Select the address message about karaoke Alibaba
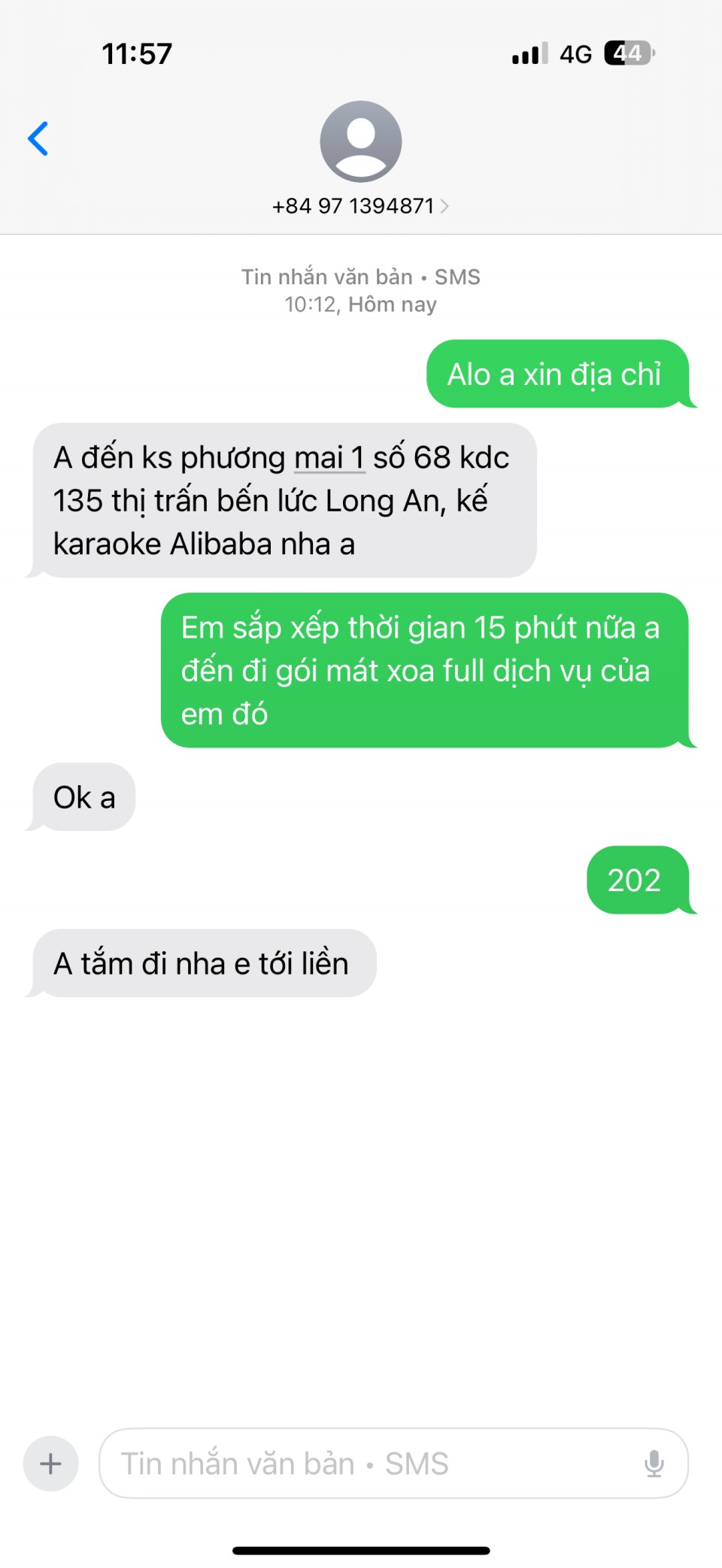Image resolution: width=722 pixels, height=1568 pixels. 284,500
